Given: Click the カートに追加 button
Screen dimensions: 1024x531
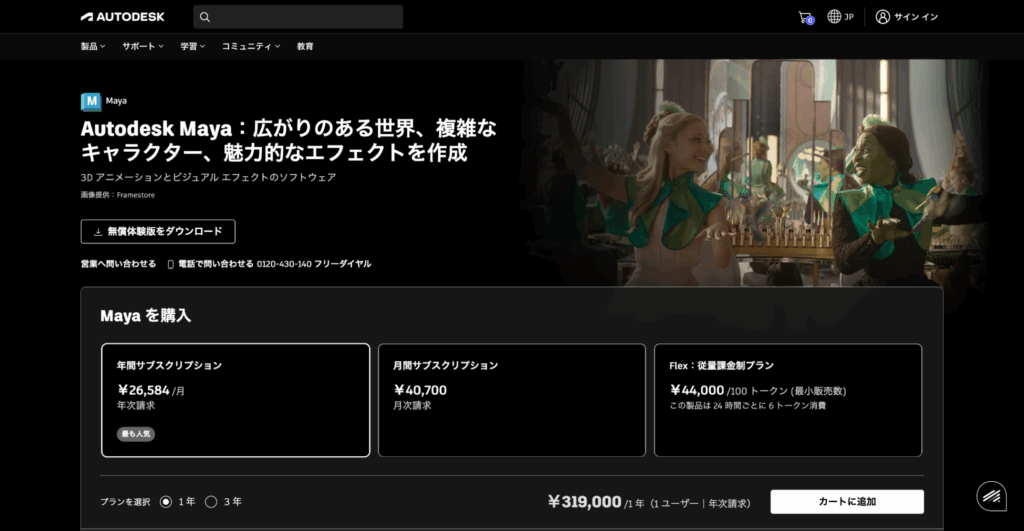Looking at the screenshot, I should 847,501.
